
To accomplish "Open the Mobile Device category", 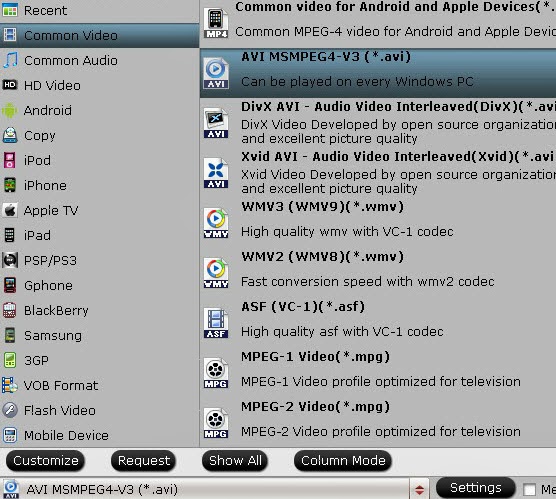I will [x=99, y=436].
